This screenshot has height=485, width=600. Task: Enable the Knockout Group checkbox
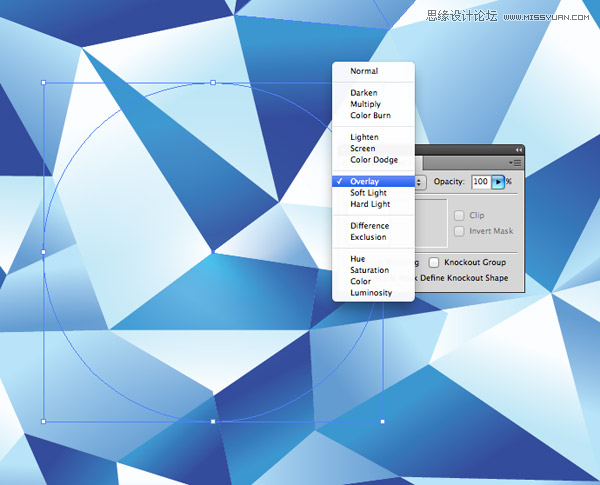(434, 262)
